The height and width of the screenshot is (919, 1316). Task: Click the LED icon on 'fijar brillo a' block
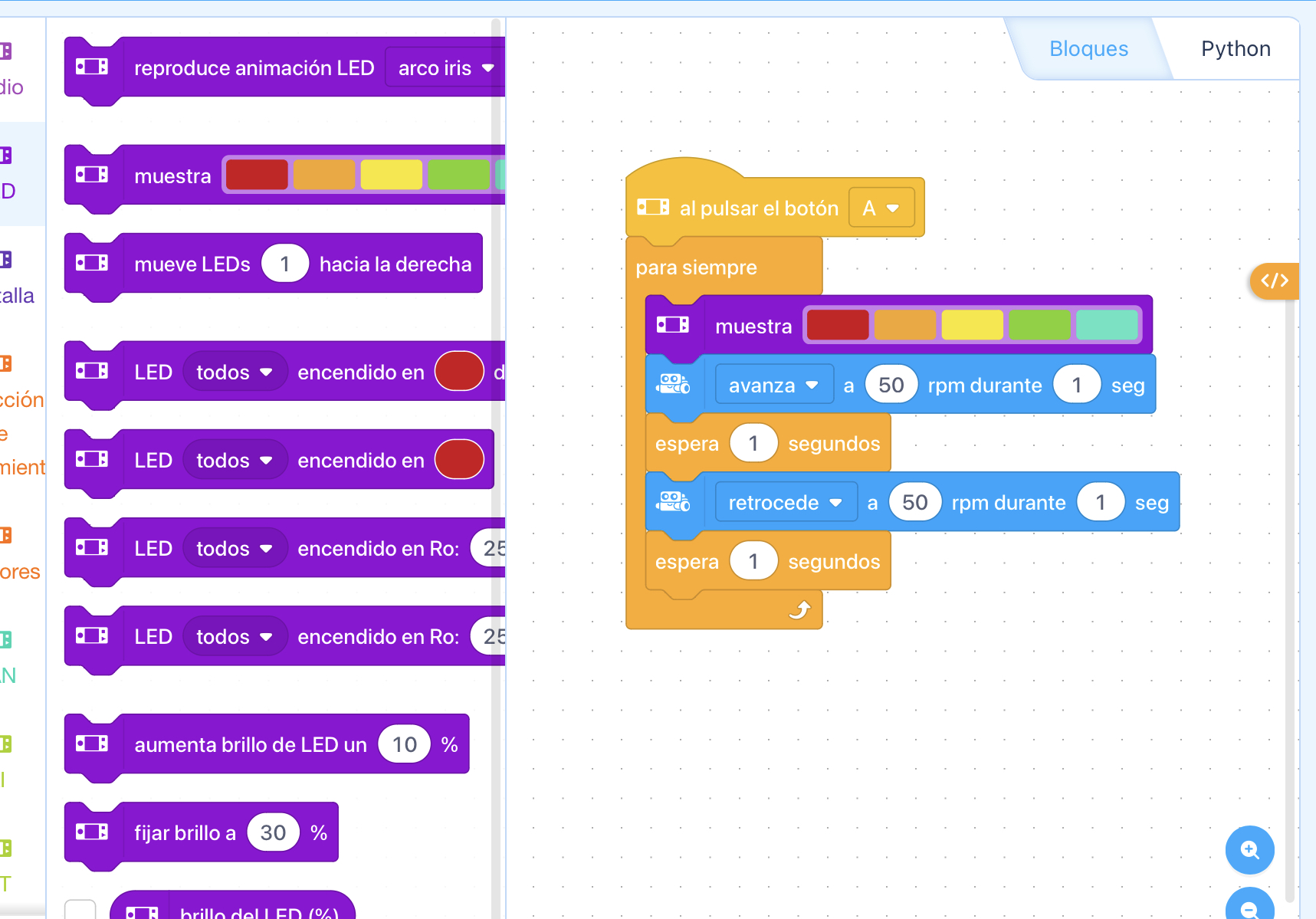coord(92,832)
